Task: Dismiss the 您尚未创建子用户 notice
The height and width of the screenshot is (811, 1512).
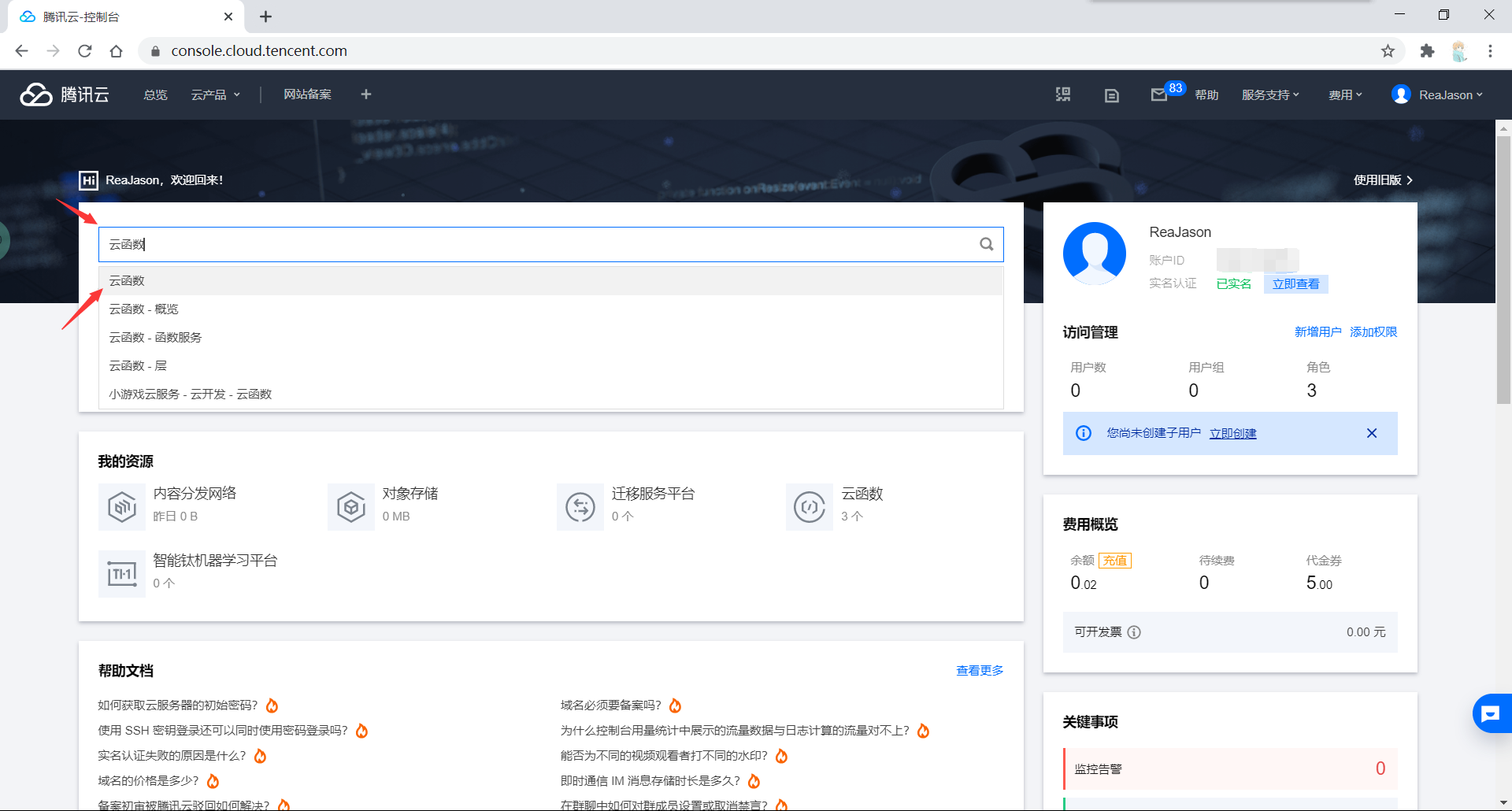Action: 1372,433
